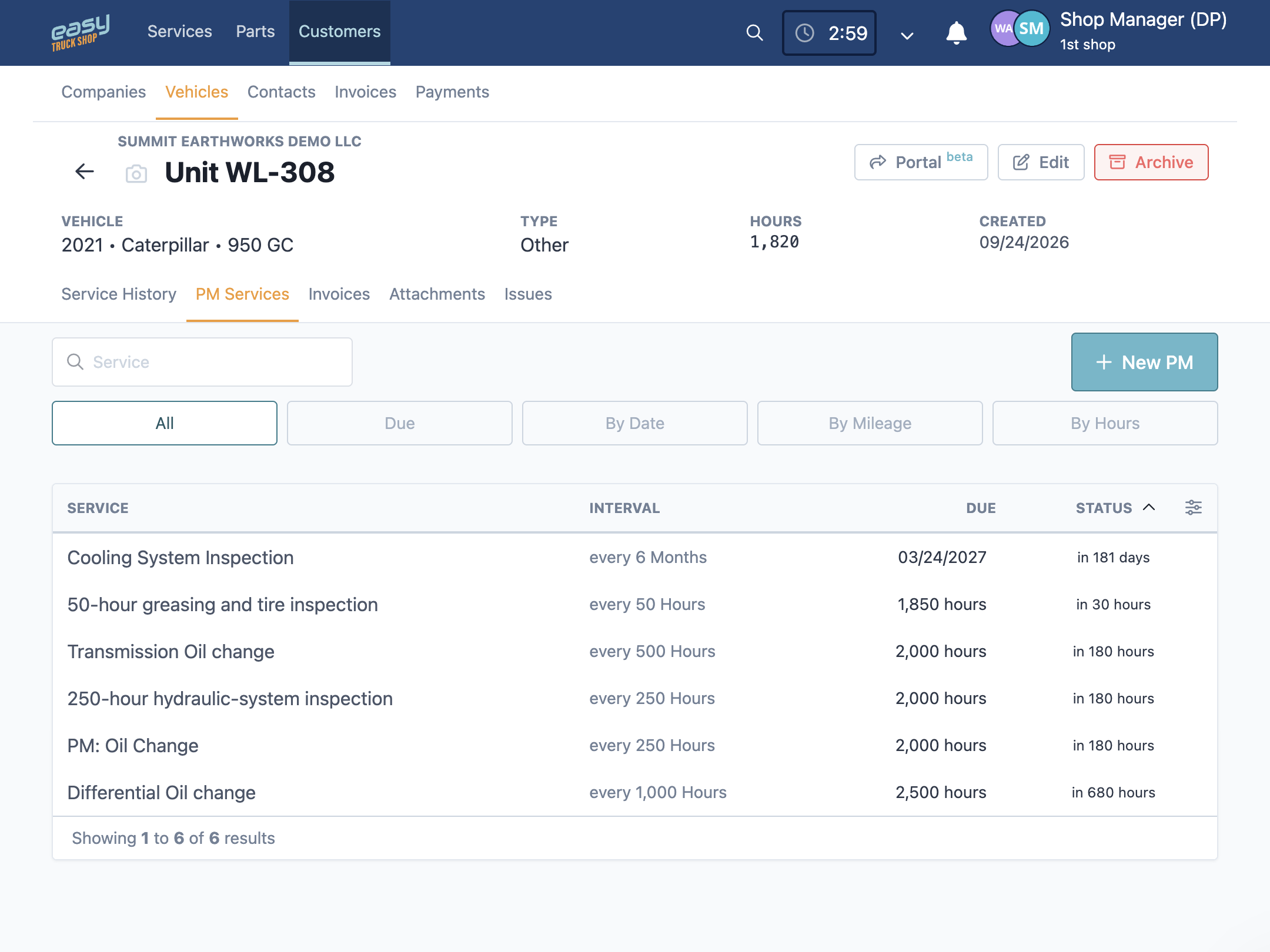Click the WA user avatar

pyautogui.click(x=1003, y=28)
